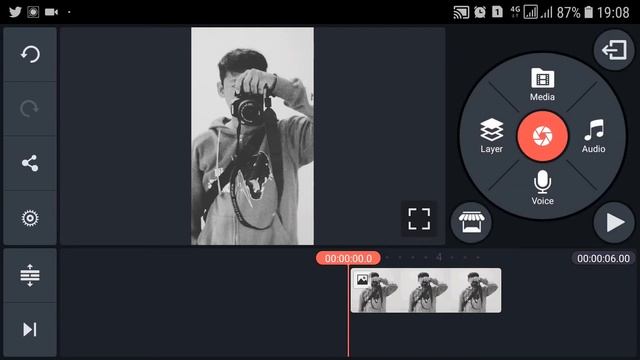Tap the red camera capture button
The height and width of the screenshot is (360, 640).
[542, 136]
